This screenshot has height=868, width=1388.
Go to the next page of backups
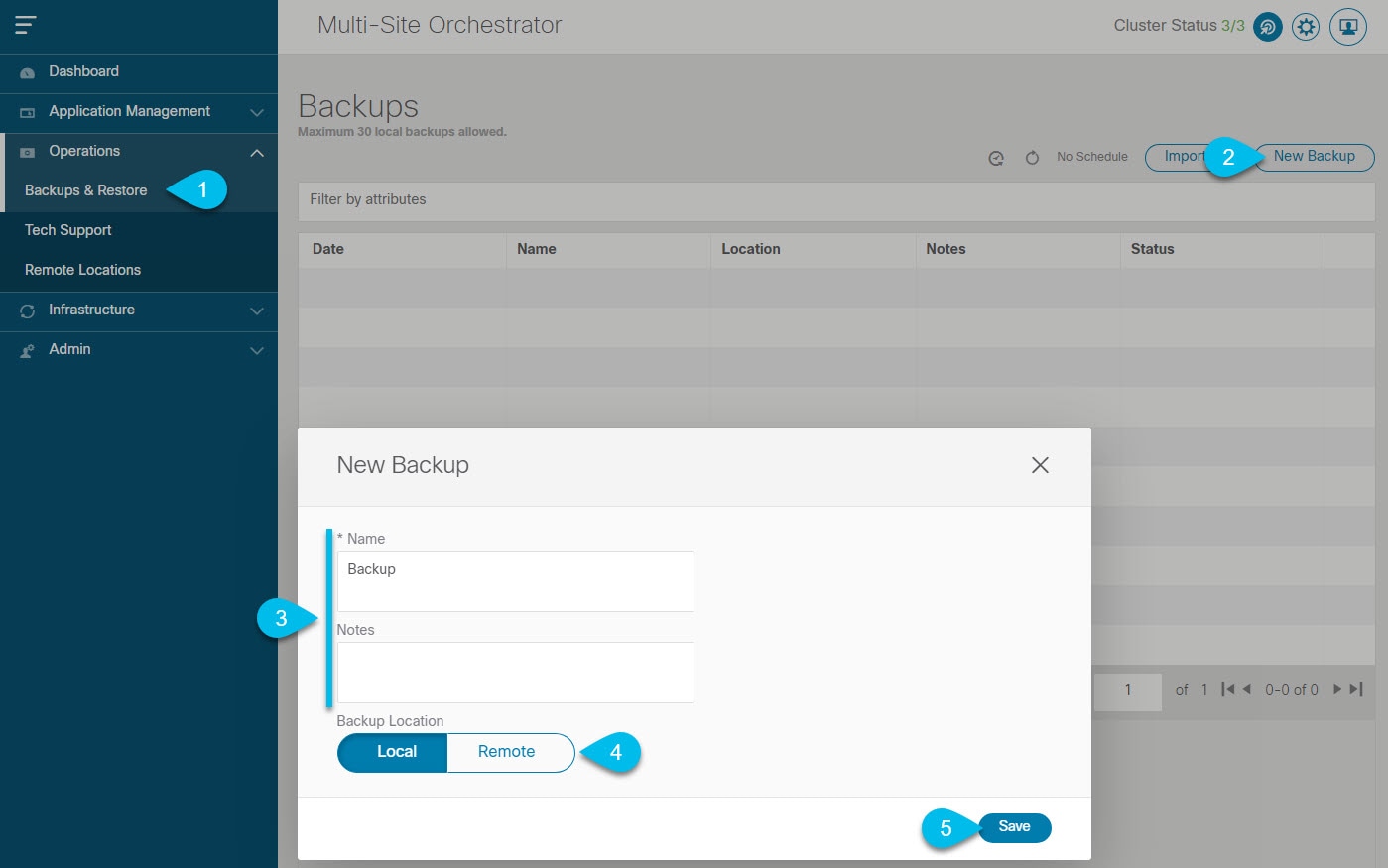point(1337,690)
